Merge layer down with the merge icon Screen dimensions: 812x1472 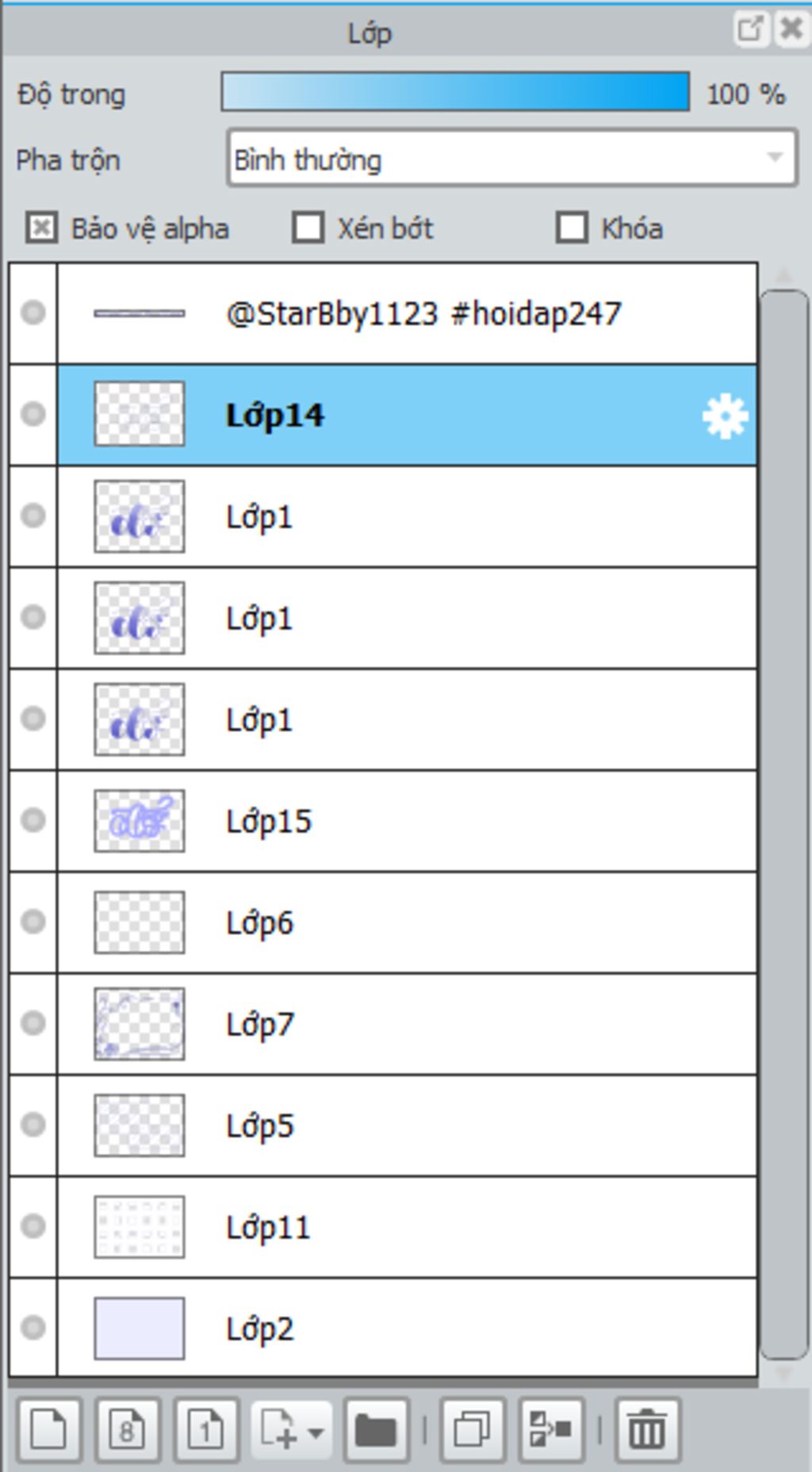[551, 1431]
